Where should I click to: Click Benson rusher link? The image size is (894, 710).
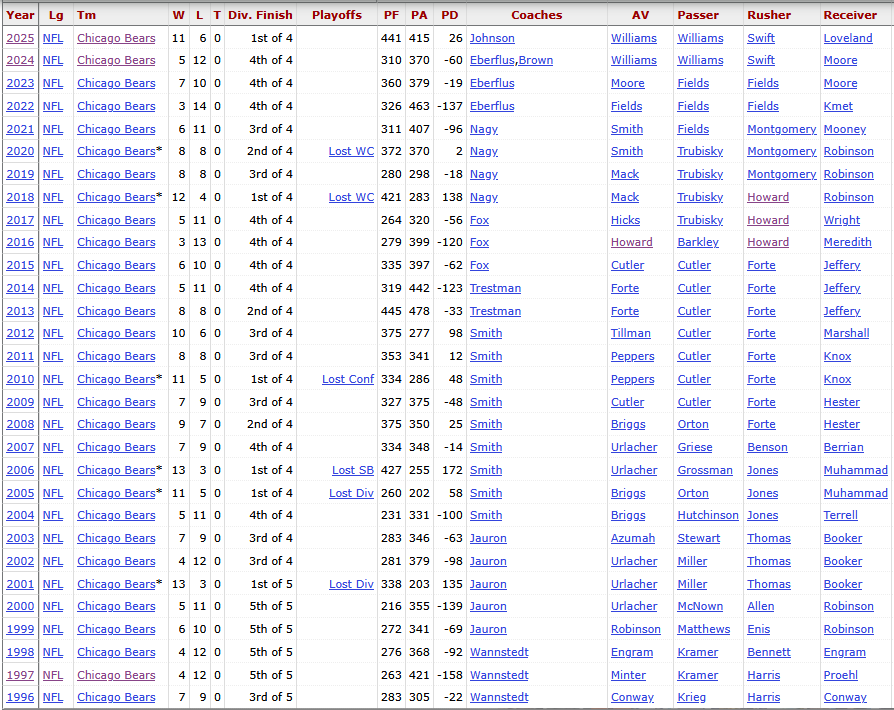(x=767, y=448)
